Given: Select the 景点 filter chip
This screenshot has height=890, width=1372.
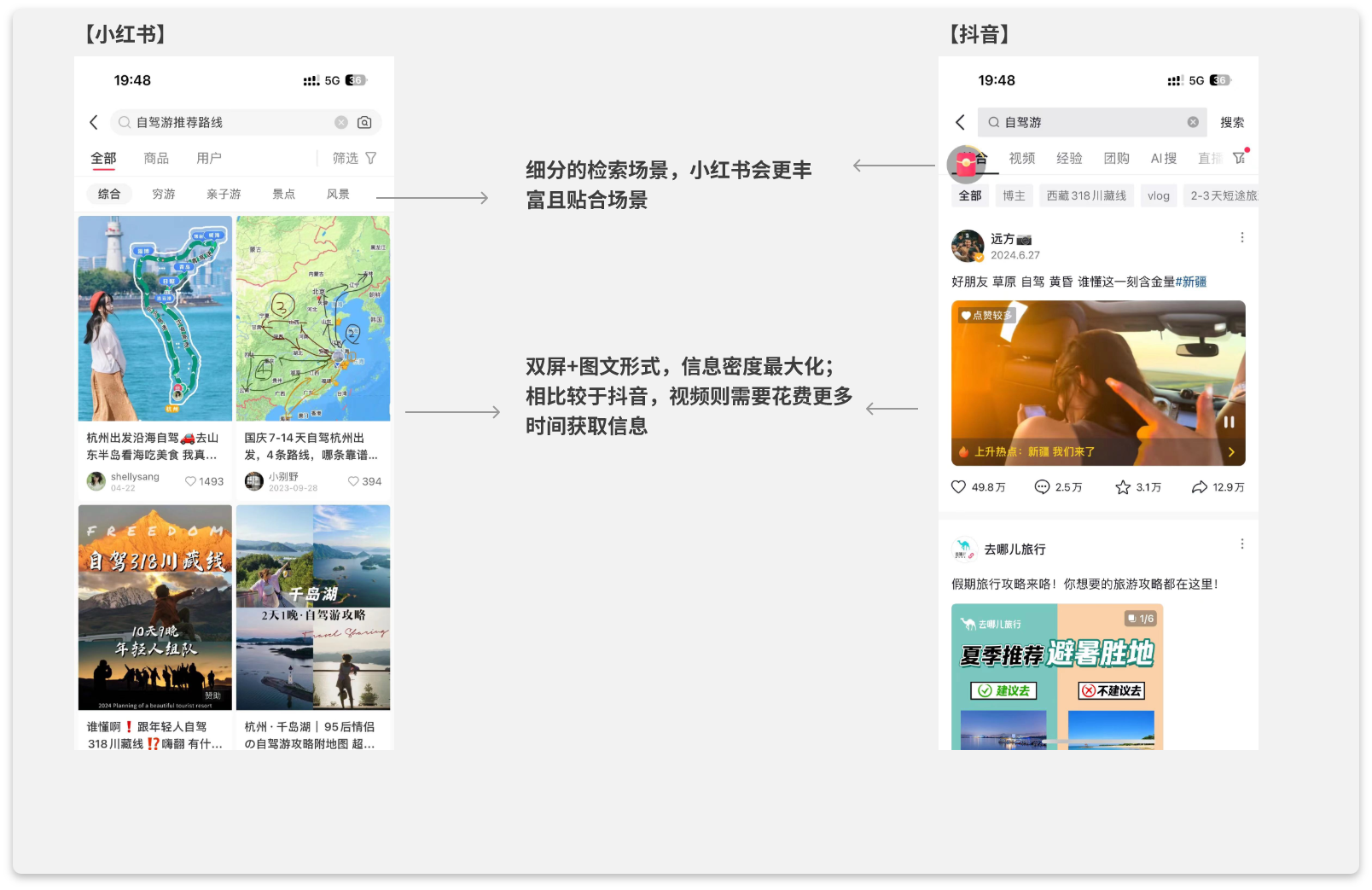Looking at the screenshot, I should (284, 194).
